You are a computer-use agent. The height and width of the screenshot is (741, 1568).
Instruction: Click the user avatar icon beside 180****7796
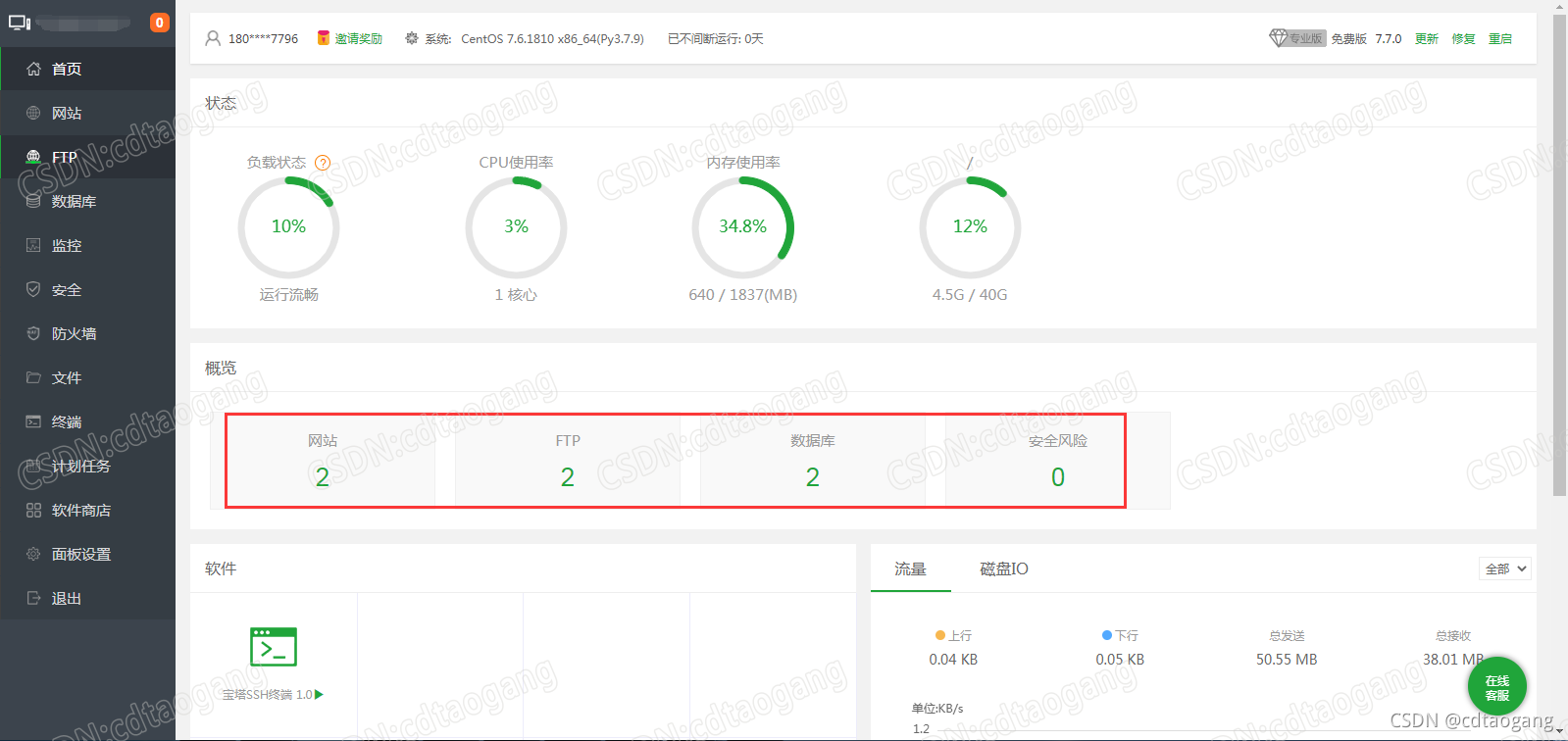click(x=213, y=38)
